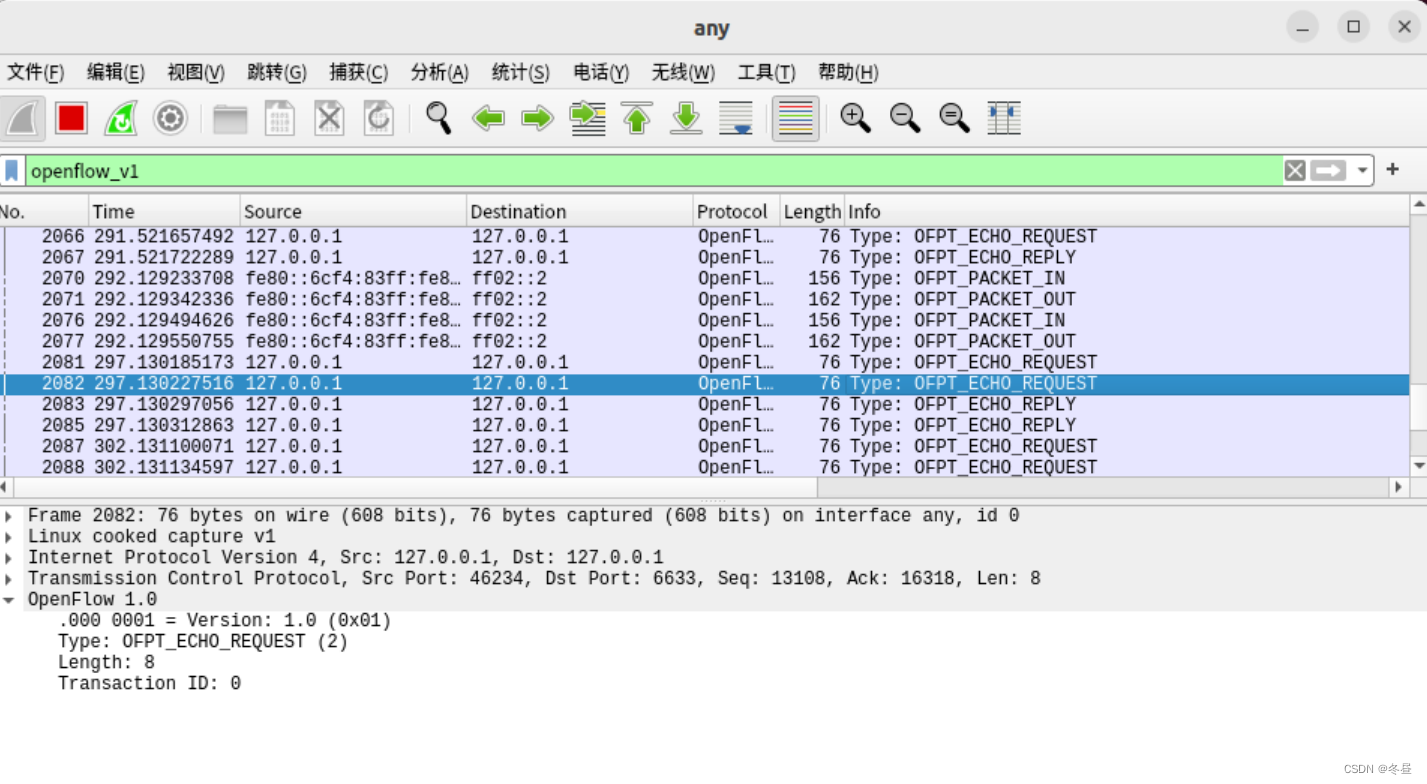Open the 捕获(C) menu
The width and height of the screenshot is (1427, 784).
click(x=358, y=72)
